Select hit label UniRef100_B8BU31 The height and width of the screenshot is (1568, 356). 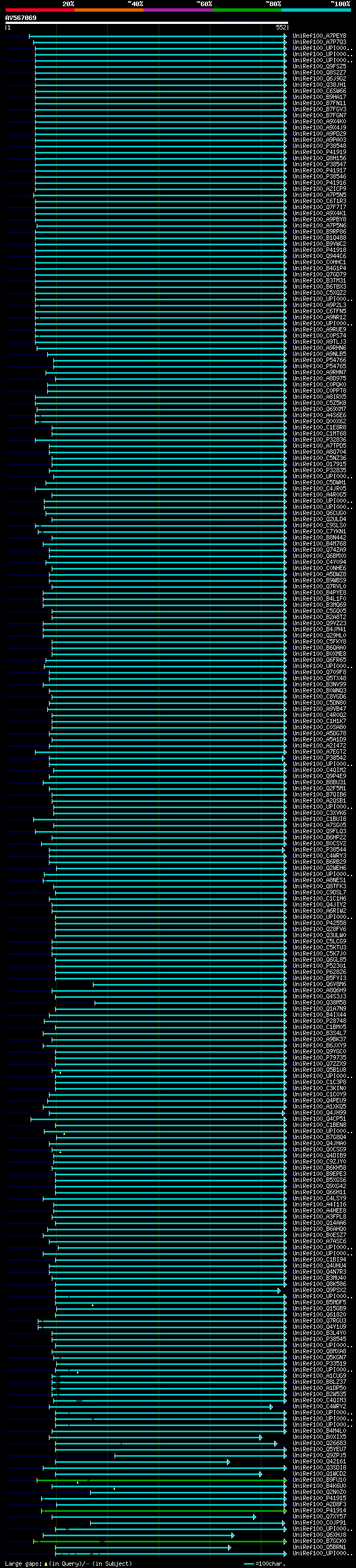tap(319, 781)
